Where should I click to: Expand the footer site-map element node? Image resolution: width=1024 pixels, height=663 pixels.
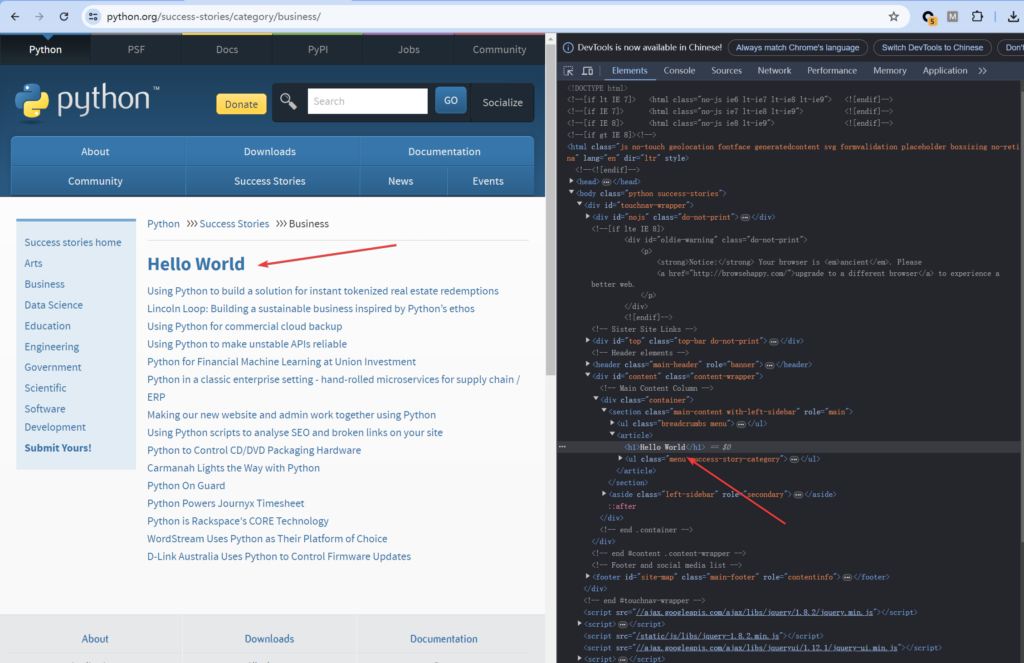pos(588,577)
